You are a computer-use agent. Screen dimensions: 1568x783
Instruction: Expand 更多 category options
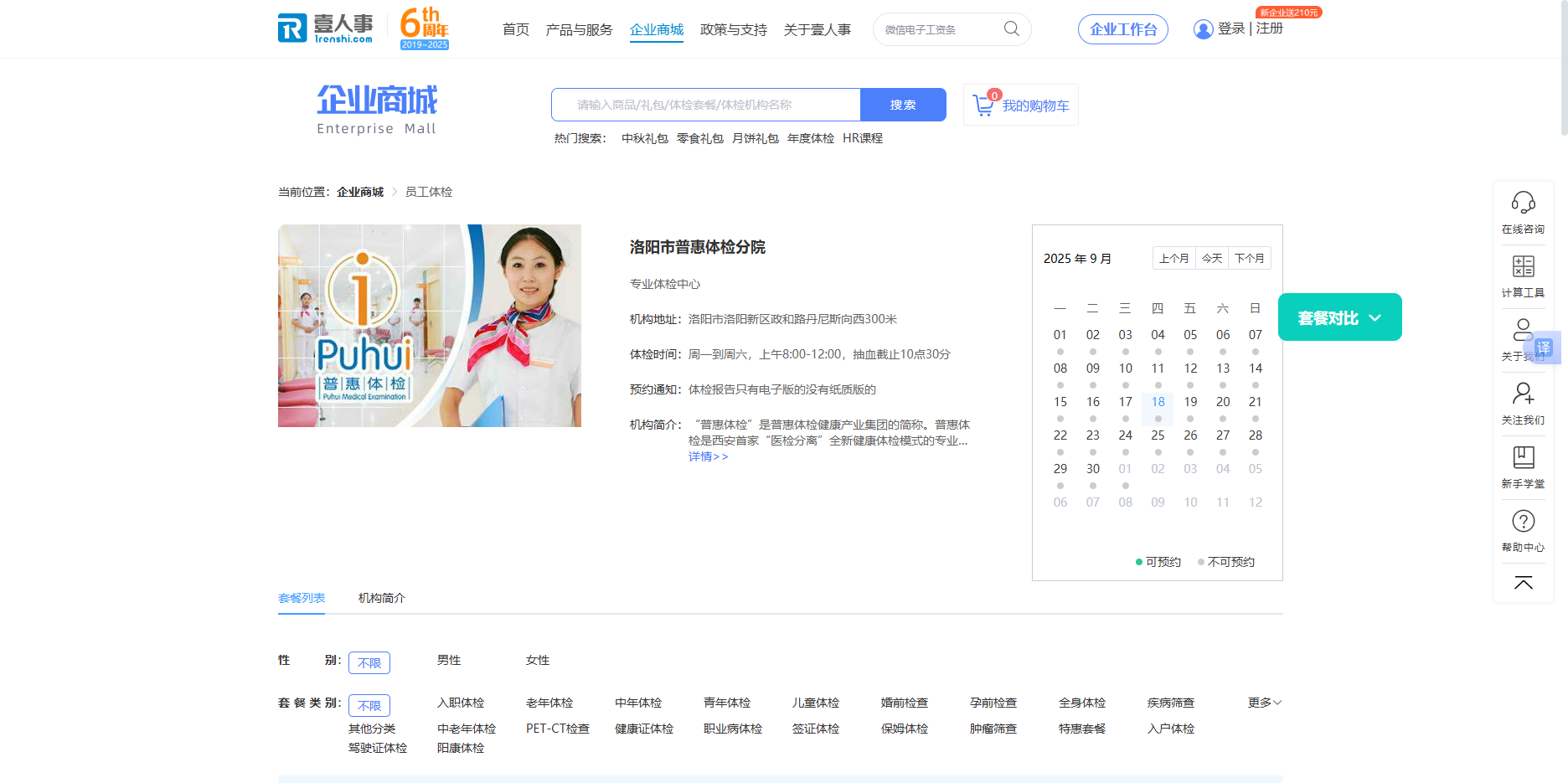1265,703
